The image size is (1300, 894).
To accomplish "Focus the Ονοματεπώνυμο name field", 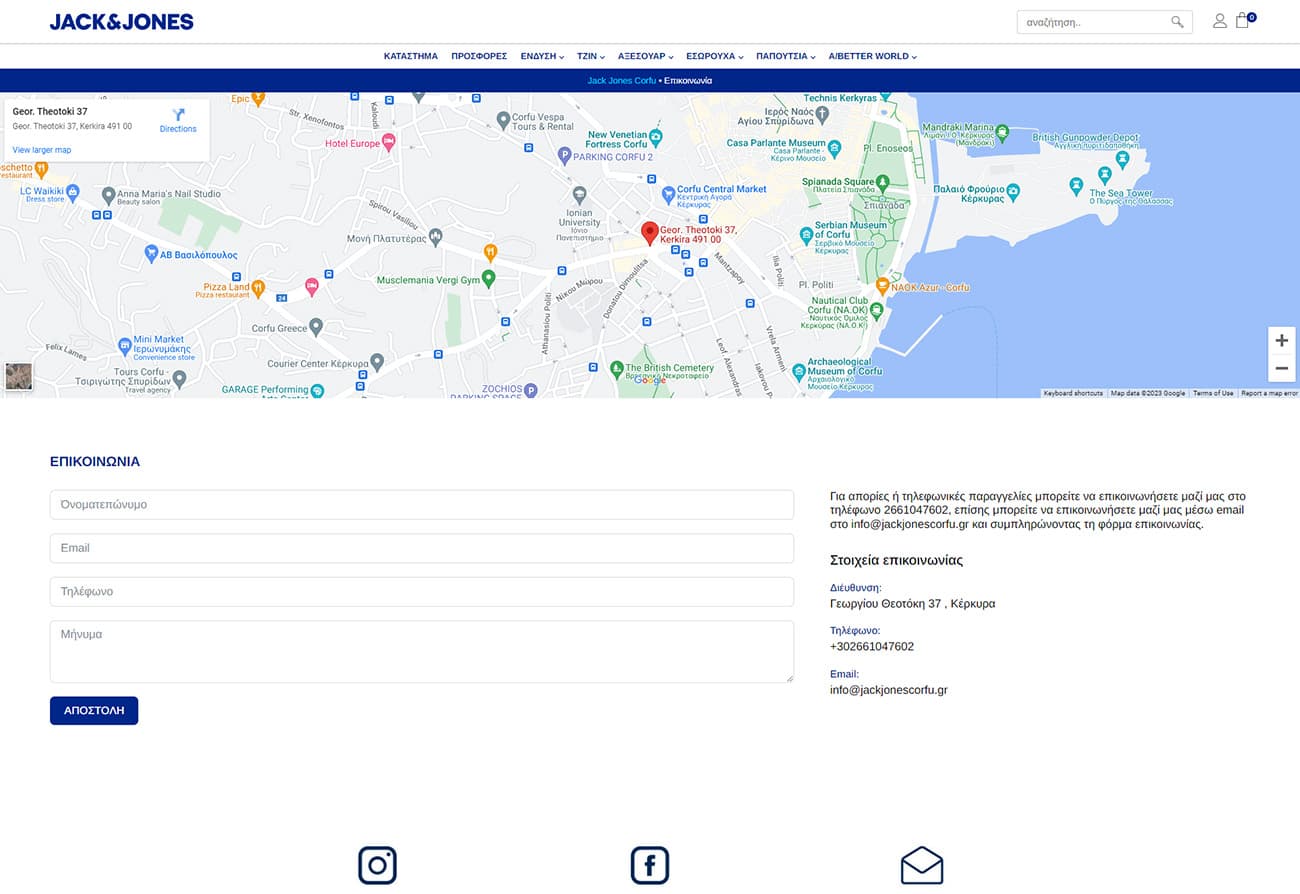I will (x=422, y=505).
